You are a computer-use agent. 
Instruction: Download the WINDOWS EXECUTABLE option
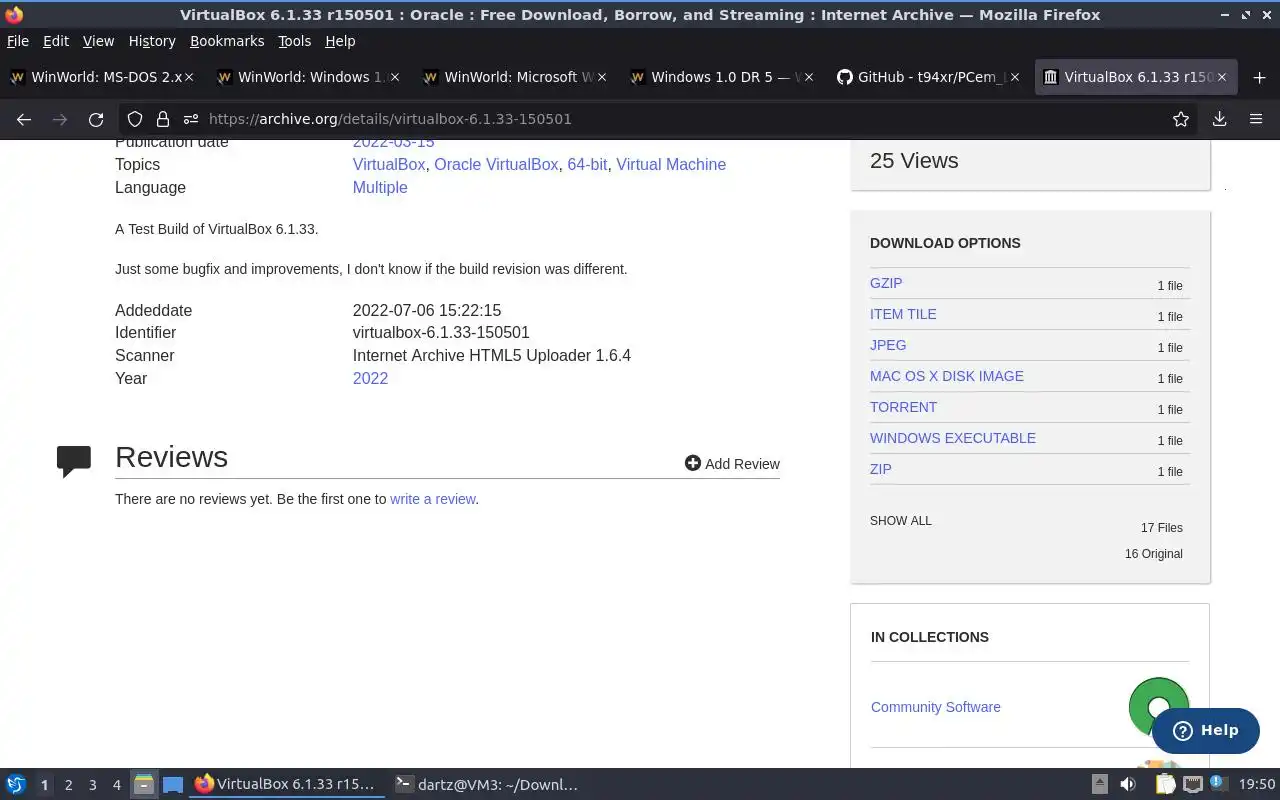tap(953, 438)
